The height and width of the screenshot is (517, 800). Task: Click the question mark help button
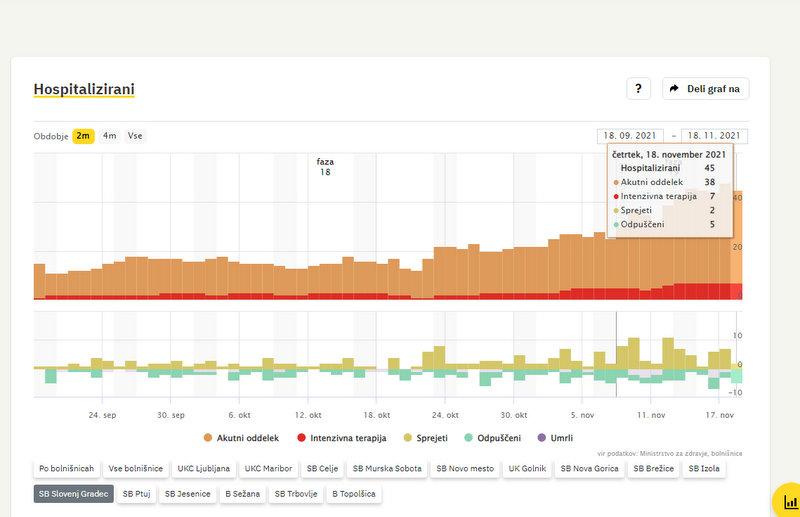pos(639,89)
